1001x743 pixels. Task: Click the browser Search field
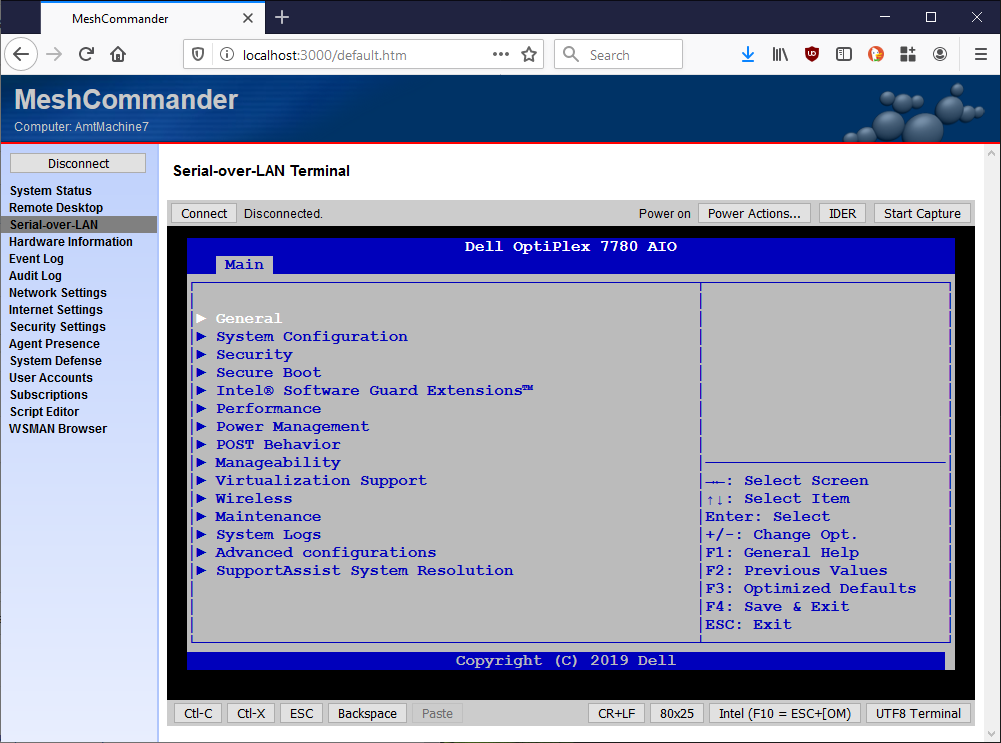(618, 54)
